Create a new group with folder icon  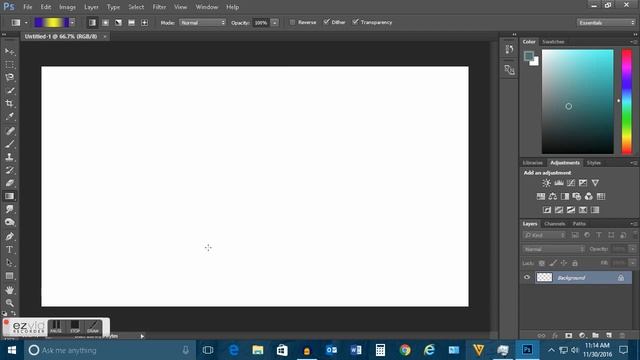point(596,336)
